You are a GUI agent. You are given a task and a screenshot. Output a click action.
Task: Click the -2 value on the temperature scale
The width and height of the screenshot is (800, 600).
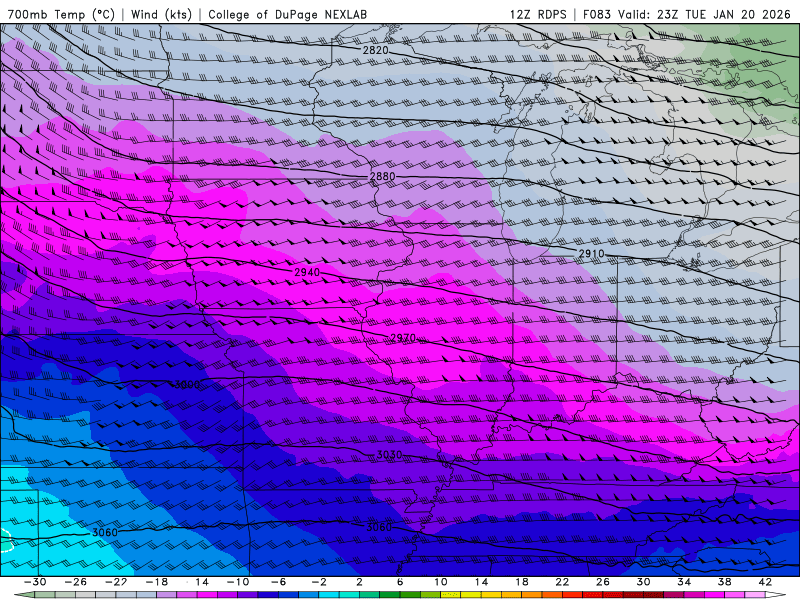pyautogui.click(x=319, y=582)
